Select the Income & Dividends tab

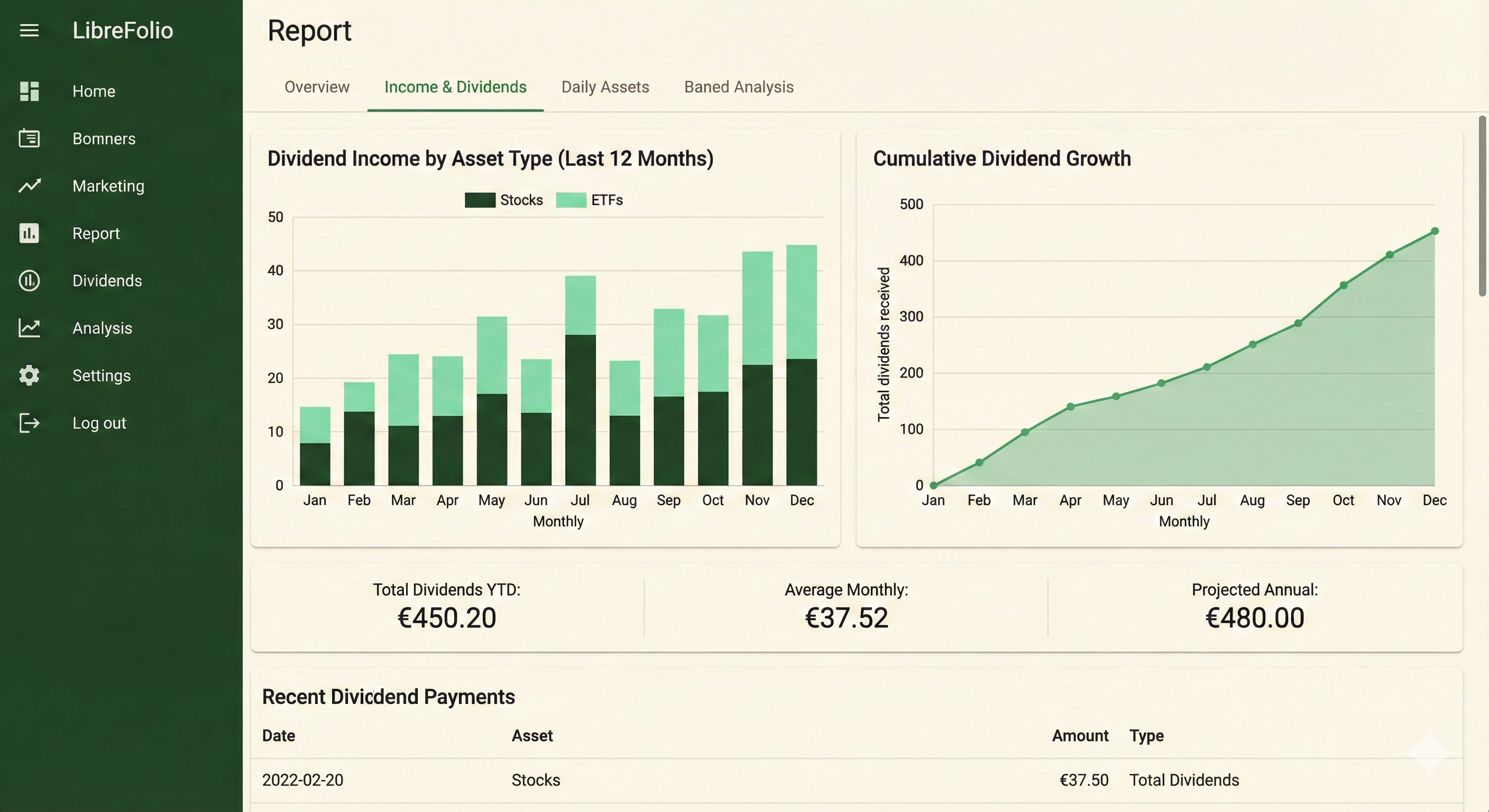(x=455, y=87)
